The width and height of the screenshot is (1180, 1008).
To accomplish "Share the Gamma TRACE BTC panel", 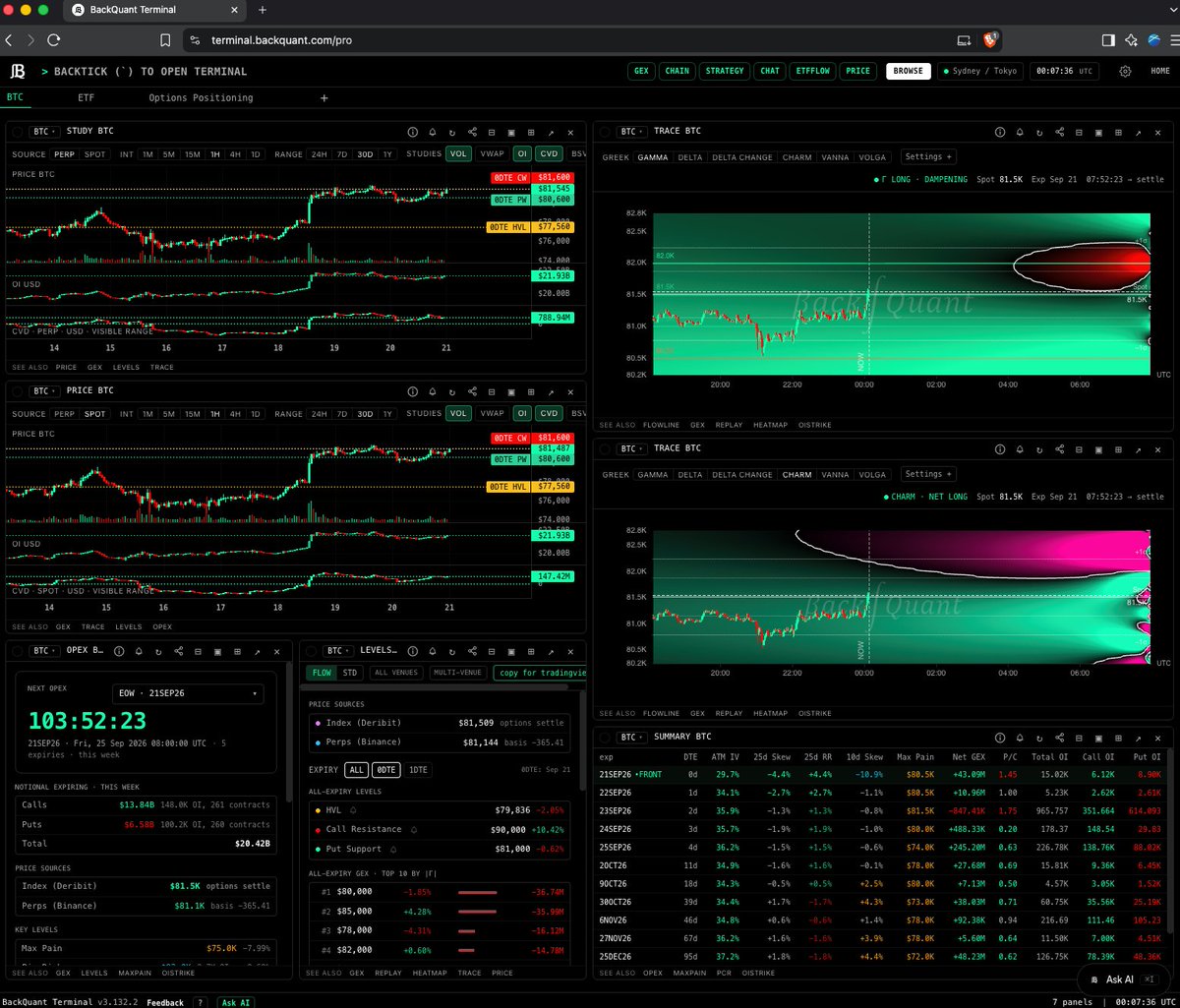I will [x=1059, y=132].
